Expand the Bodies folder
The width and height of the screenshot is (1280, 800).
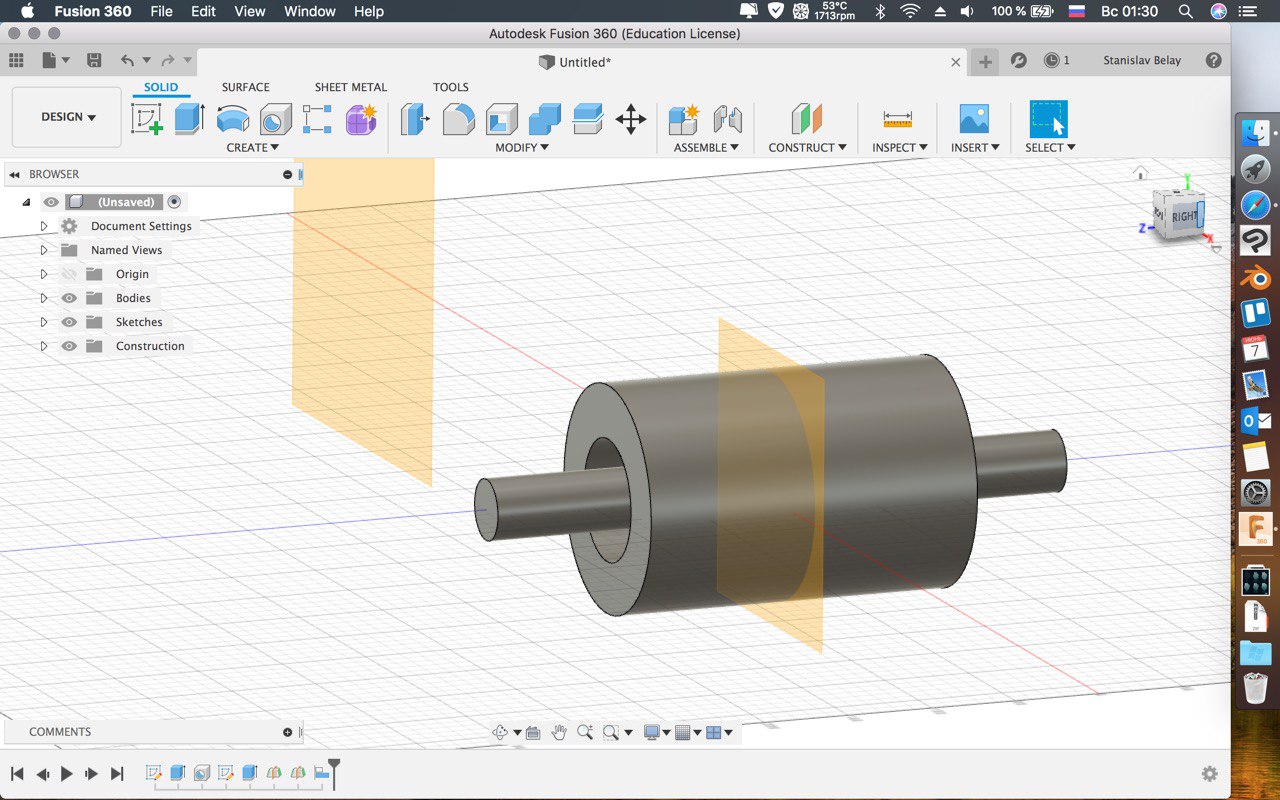point(44,298)
